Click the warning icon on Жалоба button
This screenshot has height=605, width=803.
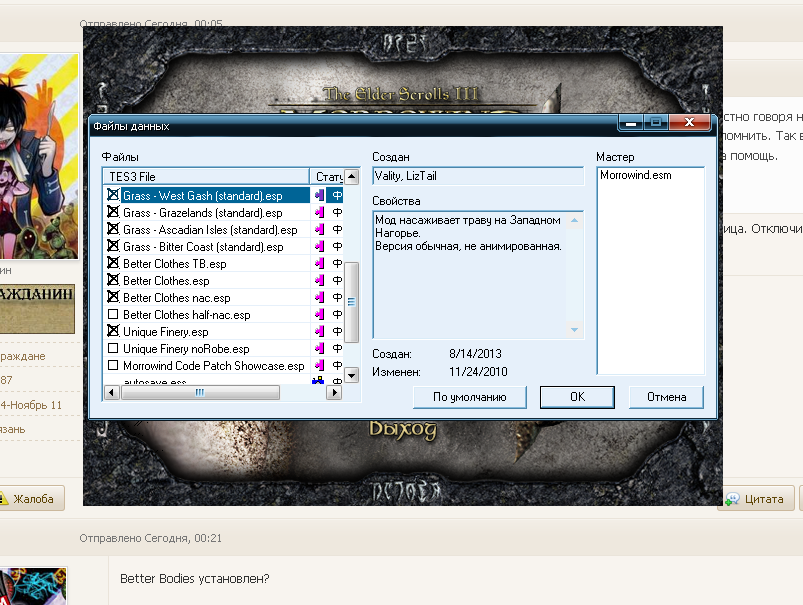click(3, 498)
